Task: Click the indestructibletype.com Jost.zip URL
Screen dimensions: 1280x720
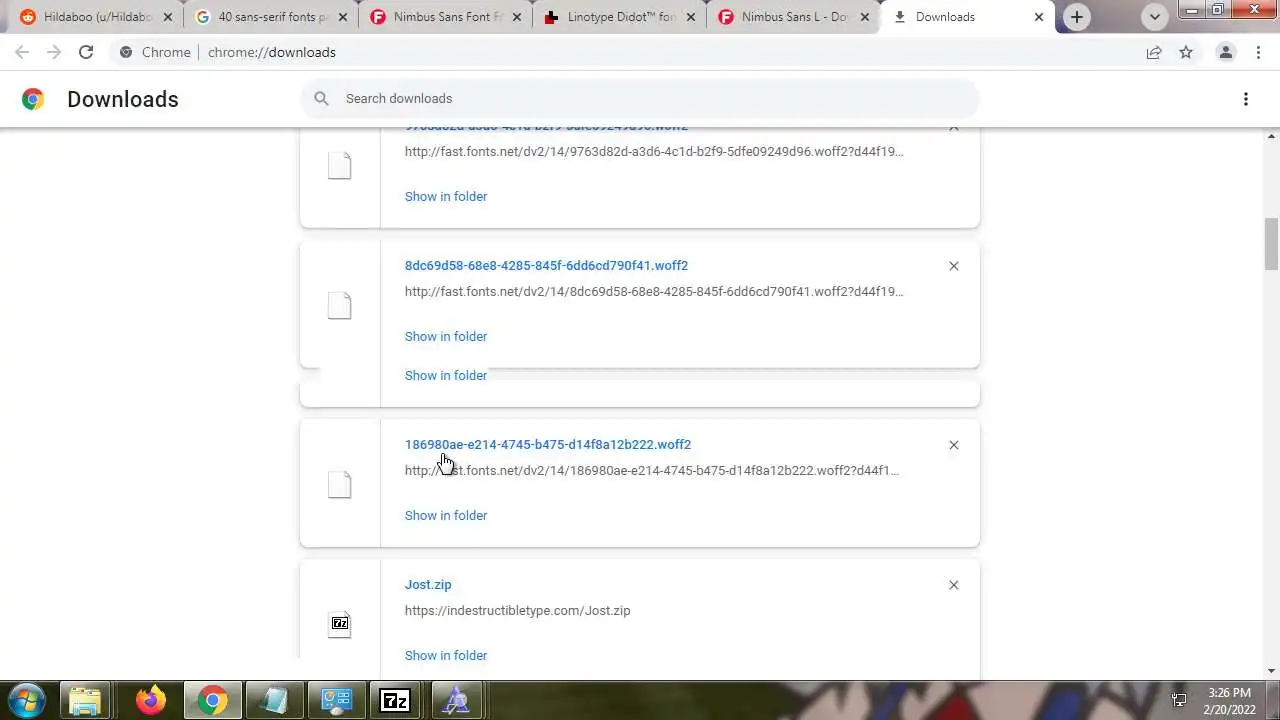Action: (517, 610)
